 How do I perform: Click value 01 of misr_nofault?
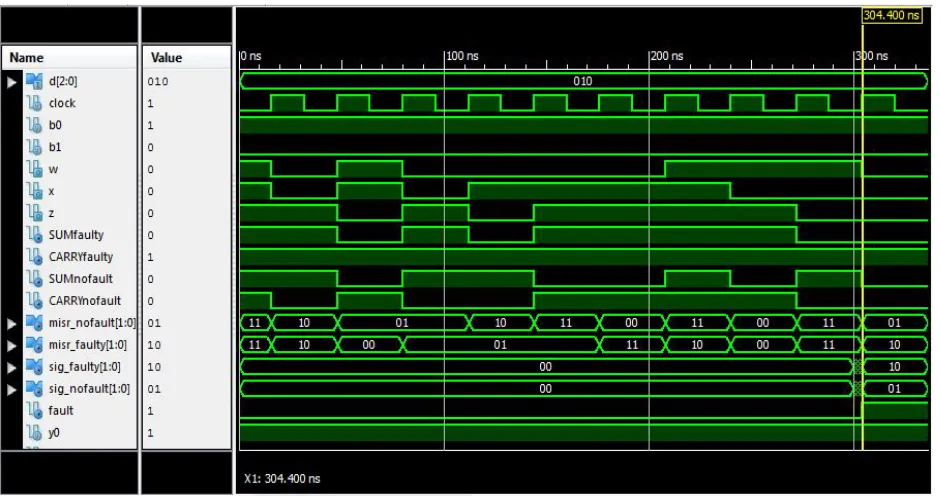(154, 323)
